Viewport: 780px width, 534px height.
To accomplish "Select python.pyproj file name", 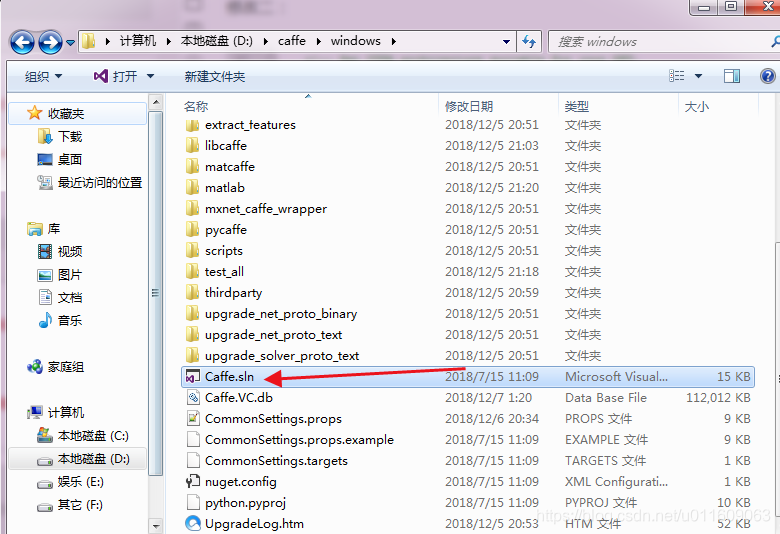I will [245, 503].
